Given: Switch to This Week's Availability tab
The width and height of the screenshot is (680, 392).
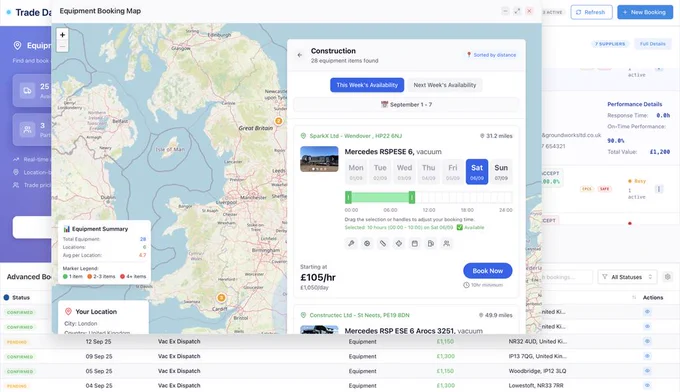Looking at the screenshot, I should 367,85.
